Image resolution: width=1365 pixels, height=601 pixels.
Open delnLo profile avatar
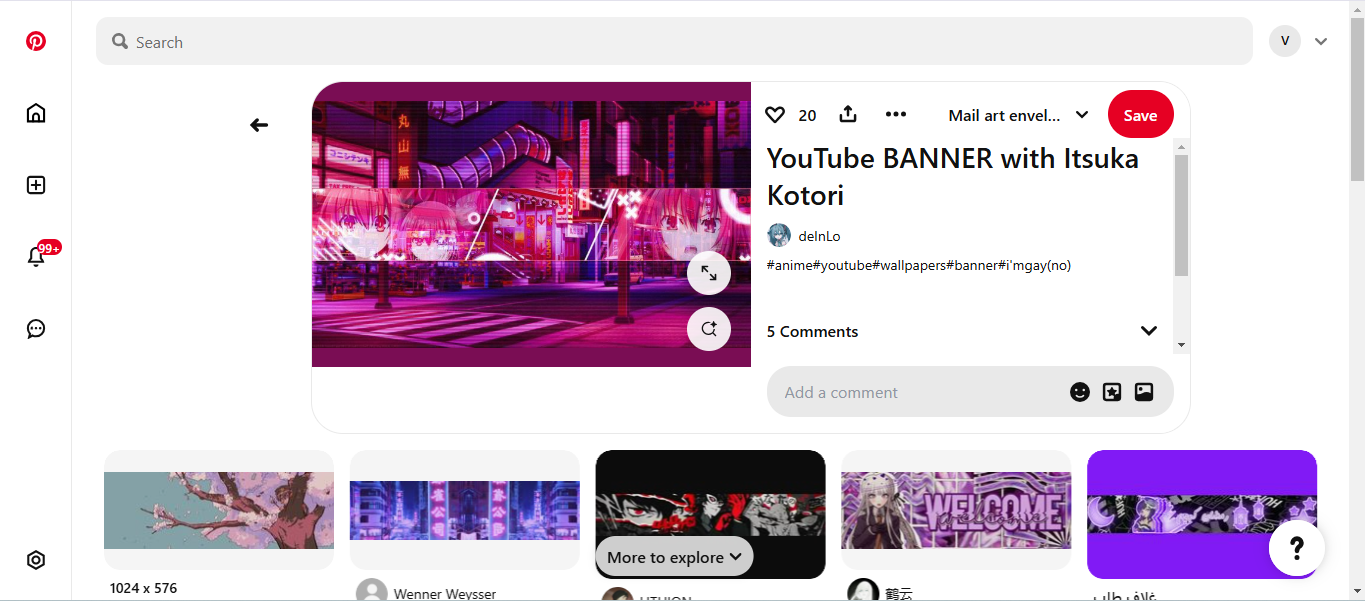click(779, 236)
